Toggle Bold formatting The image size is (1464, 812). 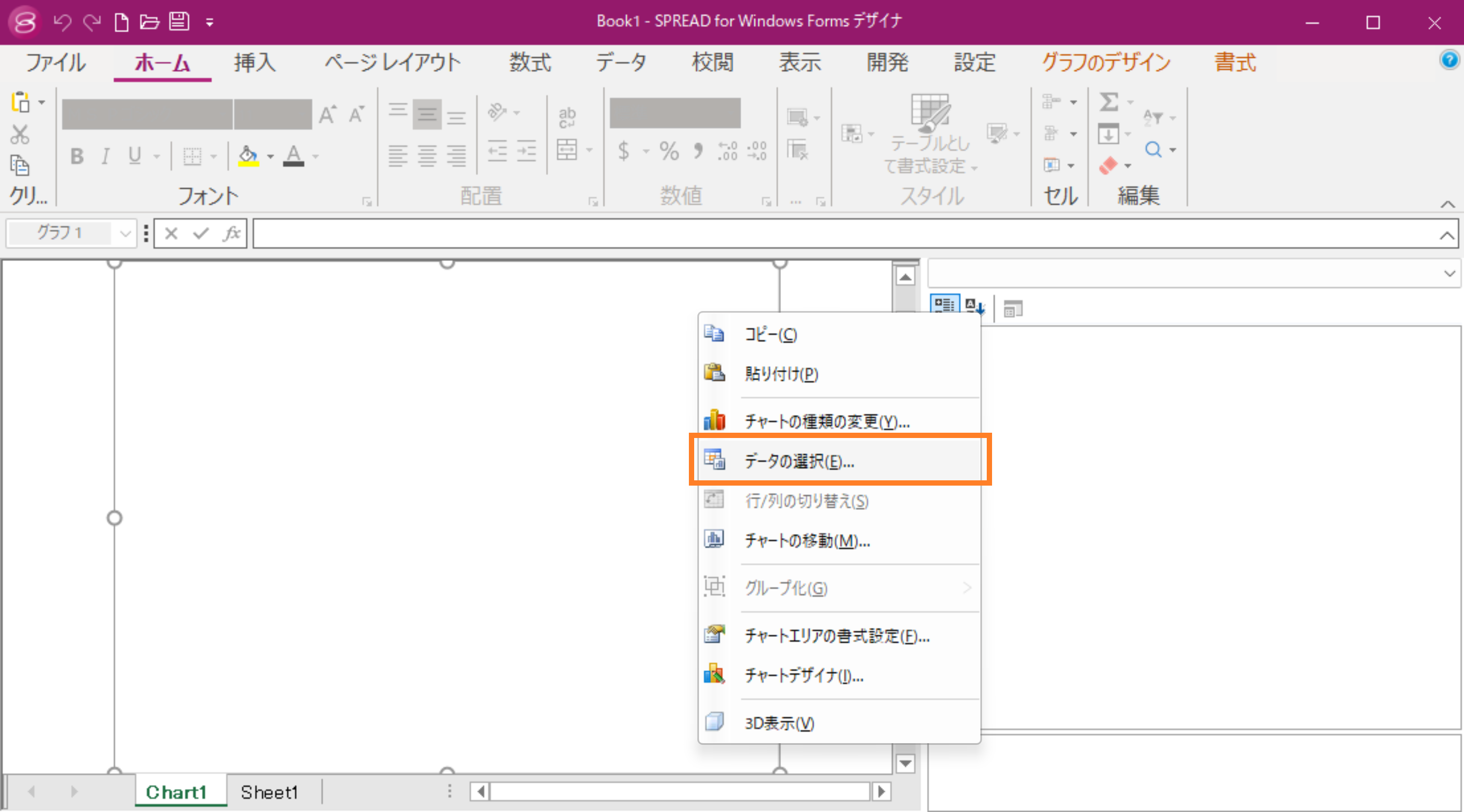pyautogui.click(x=77, y=156)
